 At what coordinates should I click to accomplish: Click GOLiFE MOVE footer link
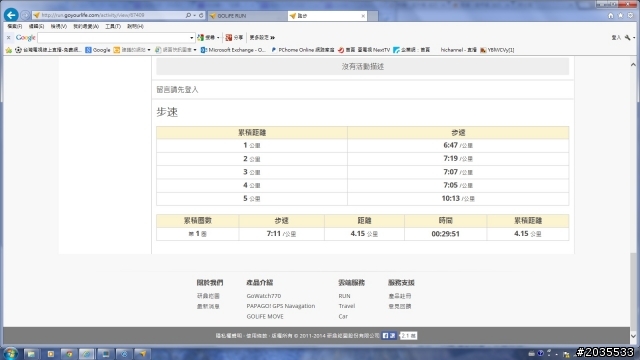click(265, 316)
